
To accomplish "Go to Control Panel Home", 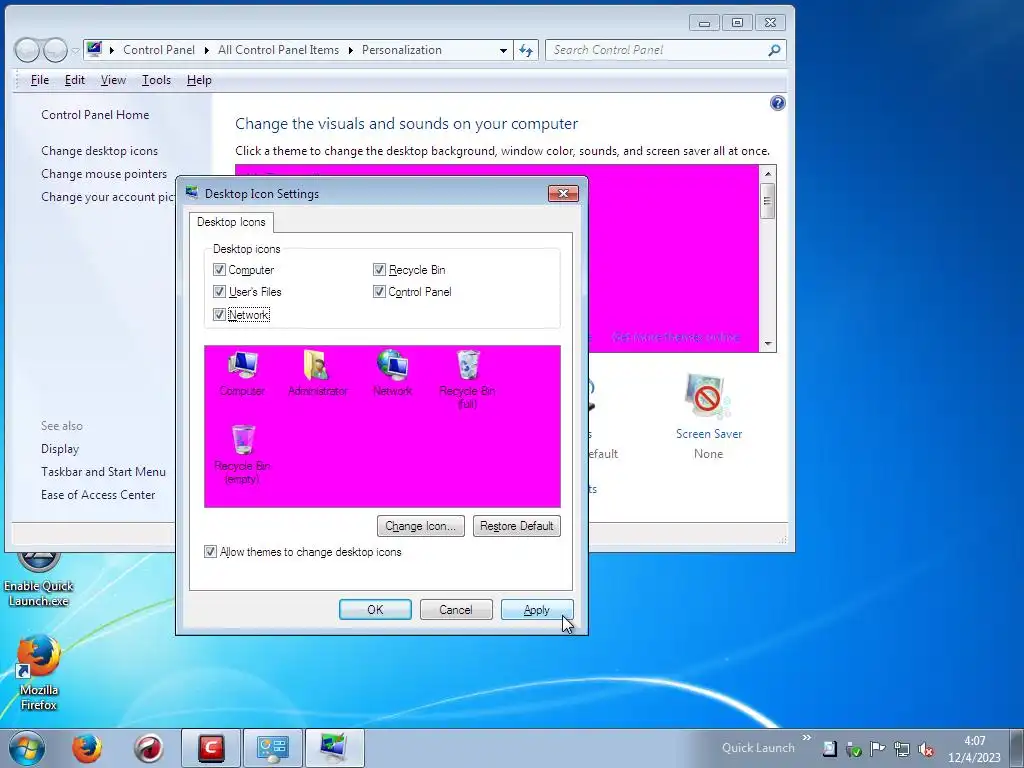I will pos(95,115).
